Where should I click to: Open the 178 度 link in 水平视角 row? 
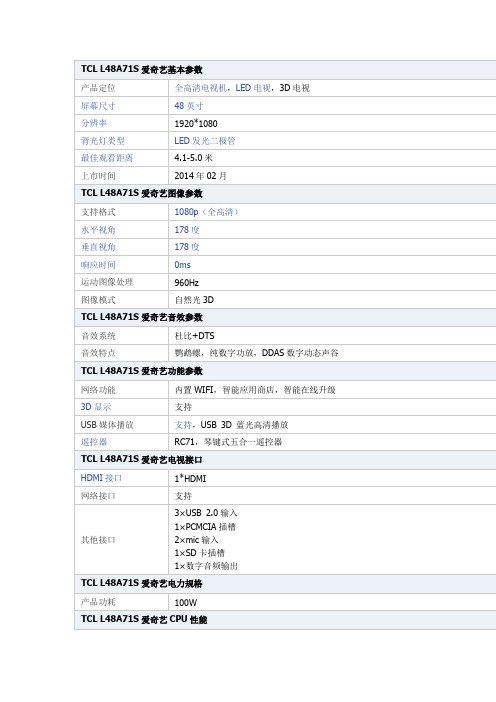[187, 230]
